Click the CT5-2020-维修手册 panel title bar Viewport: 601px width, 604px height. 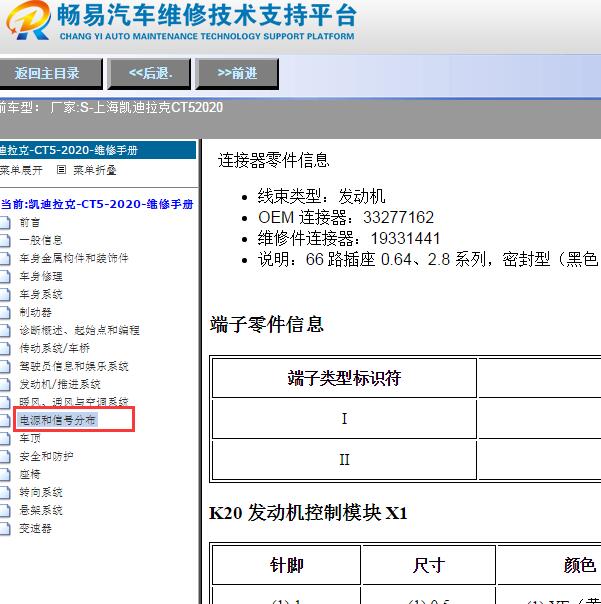(98, 150)
